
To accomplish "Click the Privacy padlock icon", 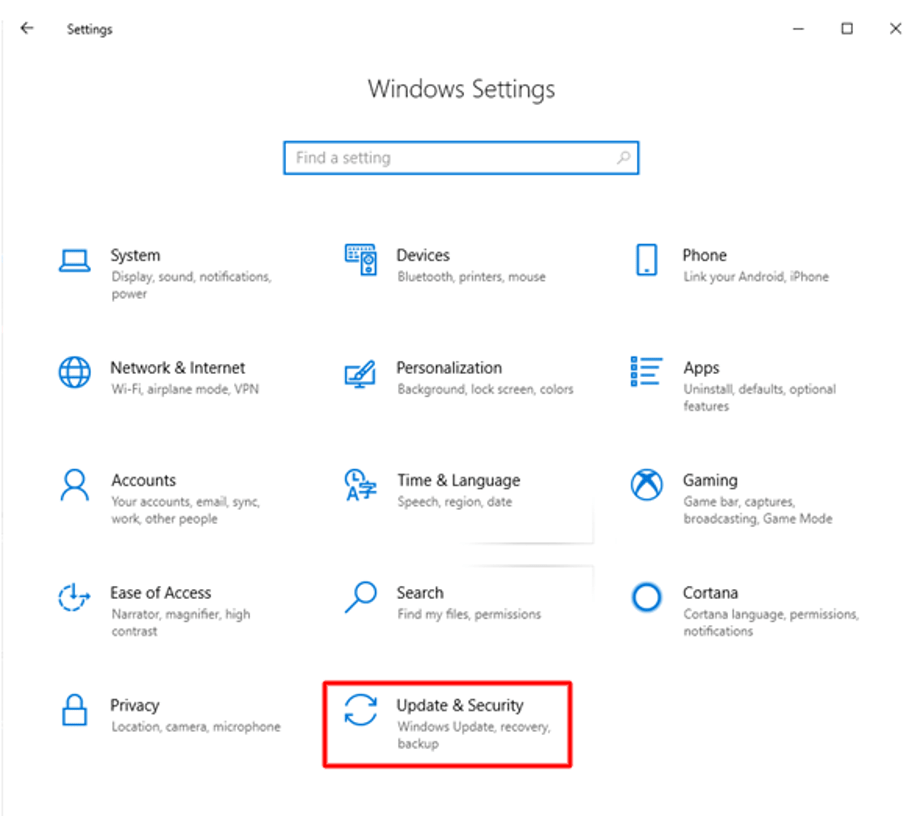I will coord(75,710).
